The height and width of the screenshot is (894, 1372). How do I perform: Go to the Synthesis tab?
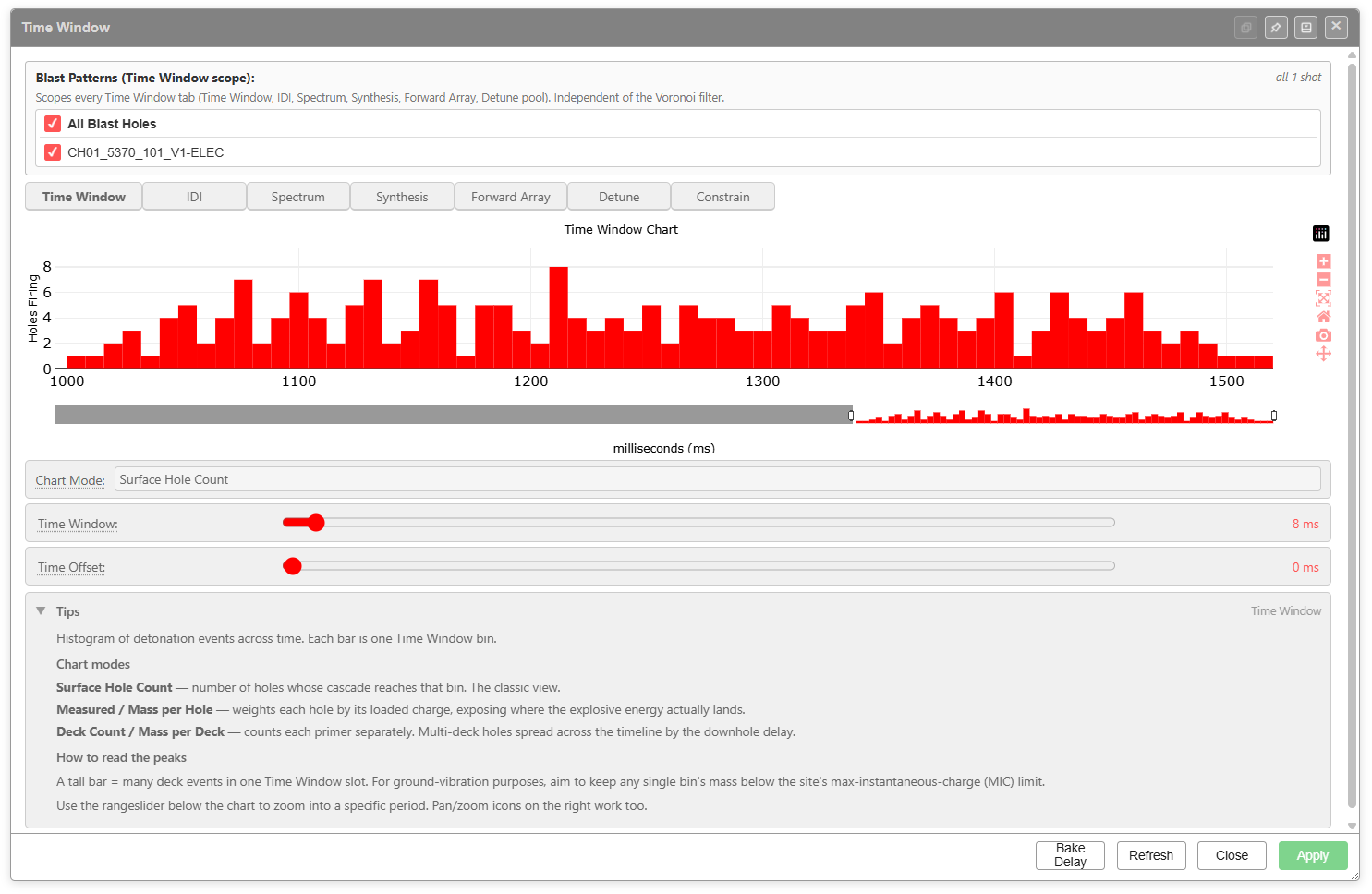(x=402, y=197)
